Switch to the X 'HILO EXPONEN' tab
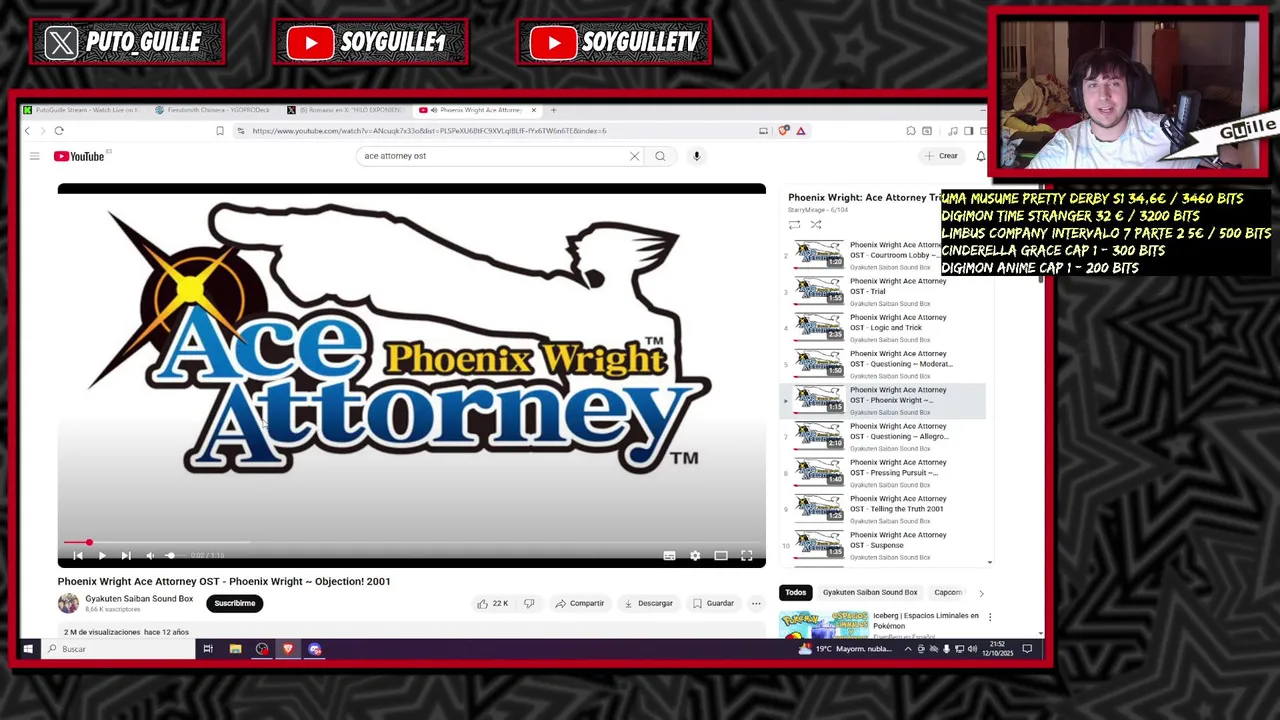Image resolution: width=1280 pixels, height=720 pixels. click(x=348, y=110)
